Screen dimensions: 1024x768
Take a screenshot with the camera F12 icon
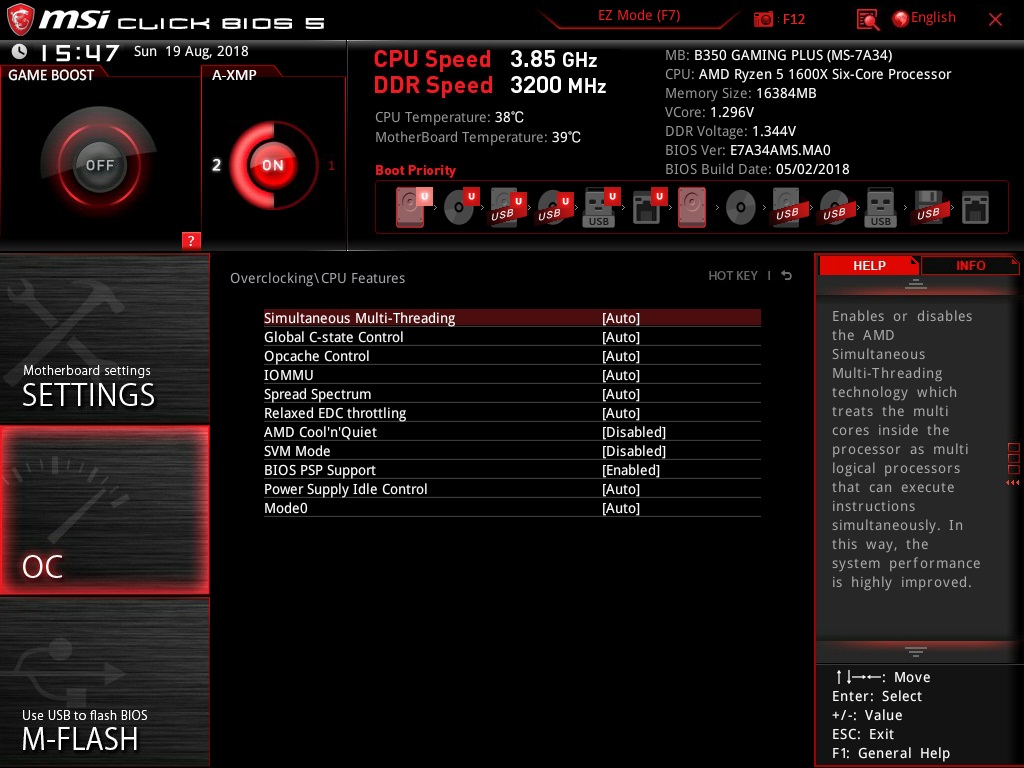click(763, 19)
